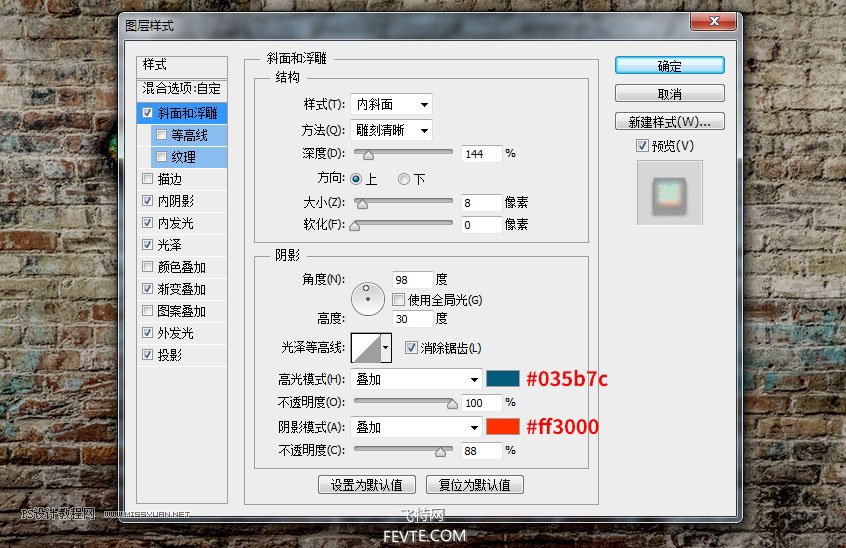Select the 斜面和浮雕 style entry
Image resolution: width=846 pixels, height=548 pixels.
pyautogui.click(x=187, y=113)
